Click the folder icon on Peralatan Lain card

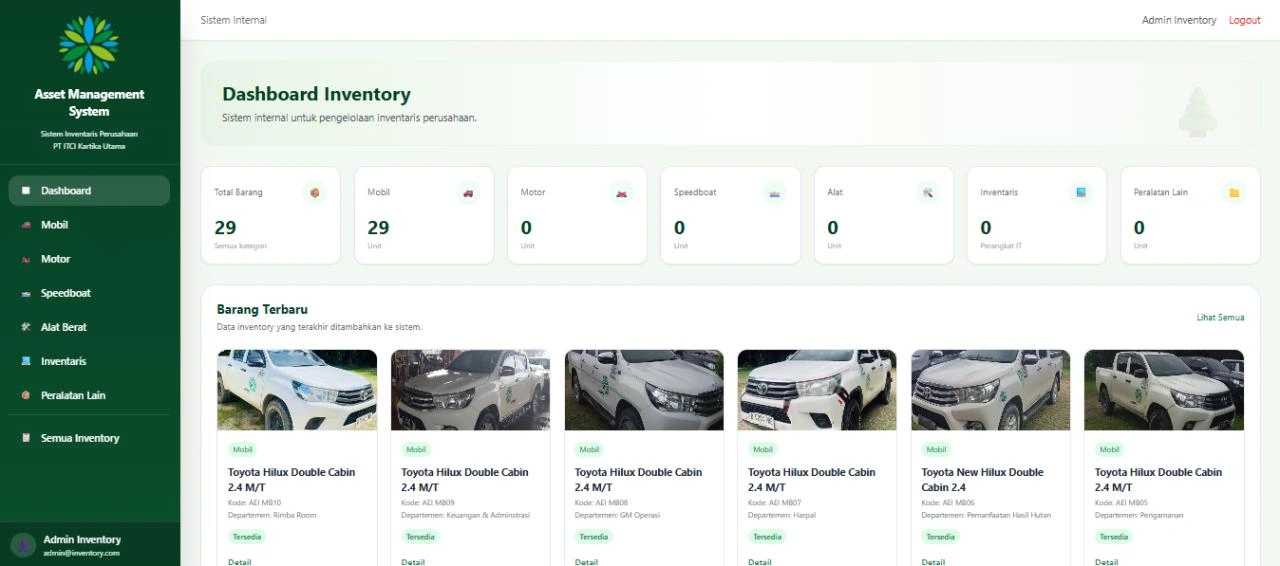pos(1234,192)
